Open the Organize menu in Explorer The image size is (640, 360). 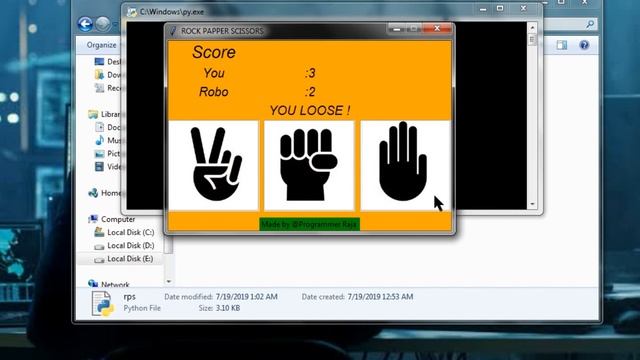pos(101,45)
